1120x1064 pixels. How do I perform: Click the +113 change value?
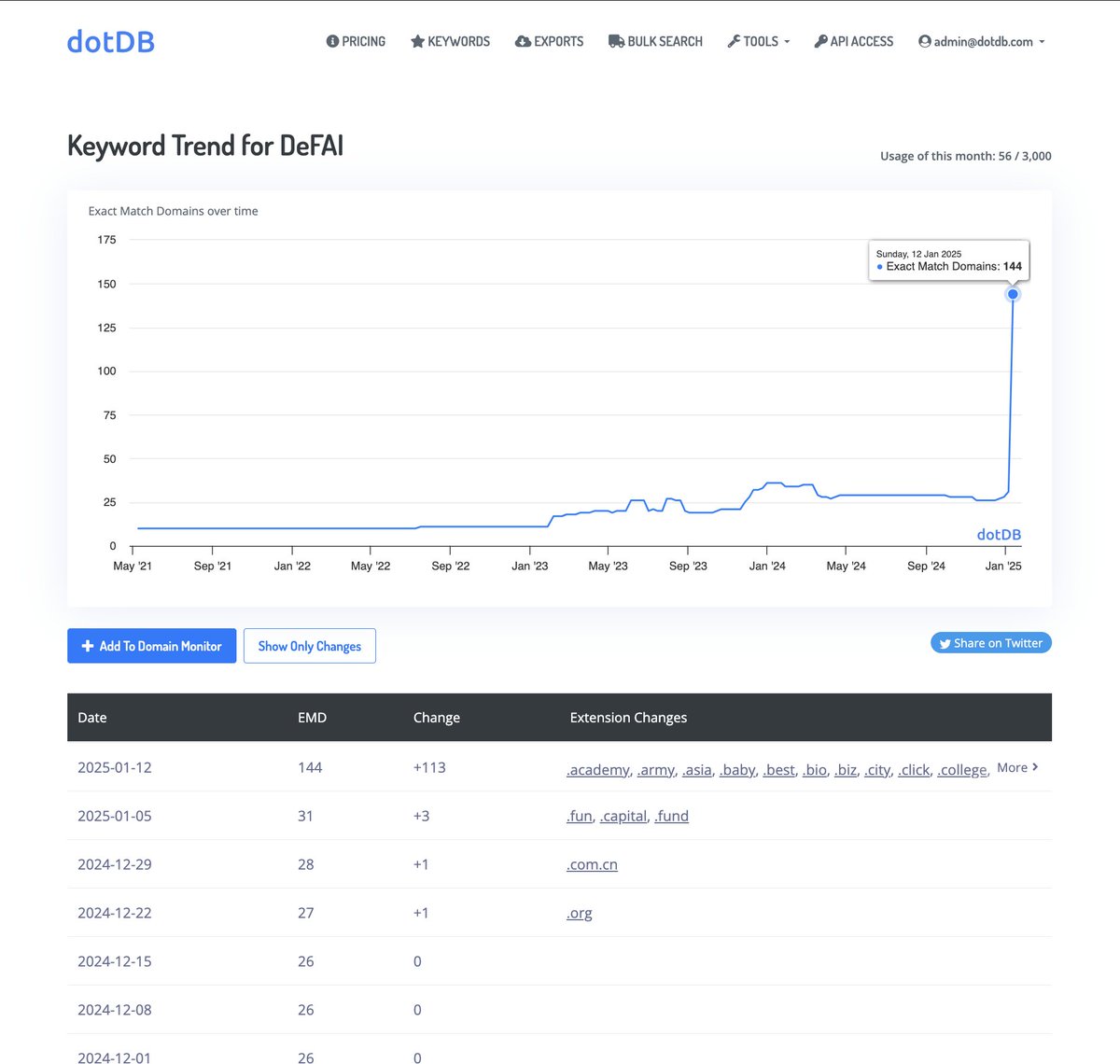(x=429, y=767)
